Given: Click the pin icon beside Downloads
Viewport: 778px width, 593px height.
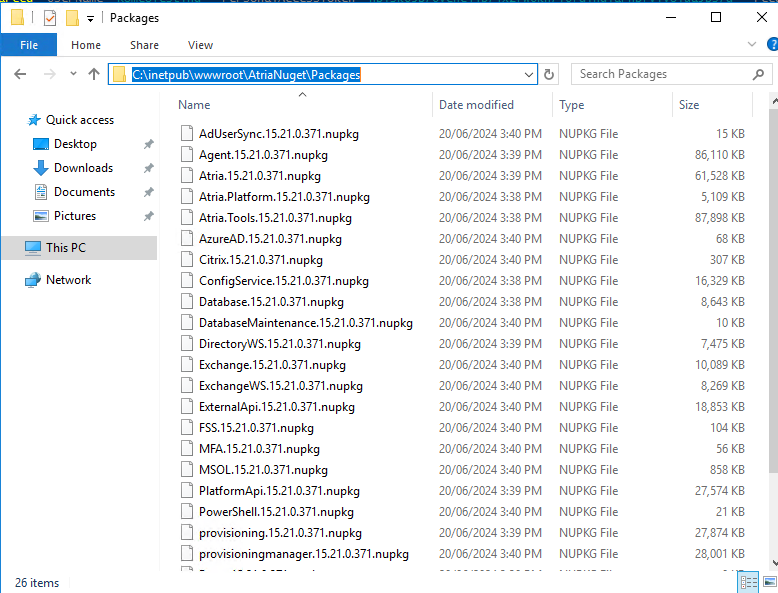Looking at the screenshot, I should tap(148, 168).
